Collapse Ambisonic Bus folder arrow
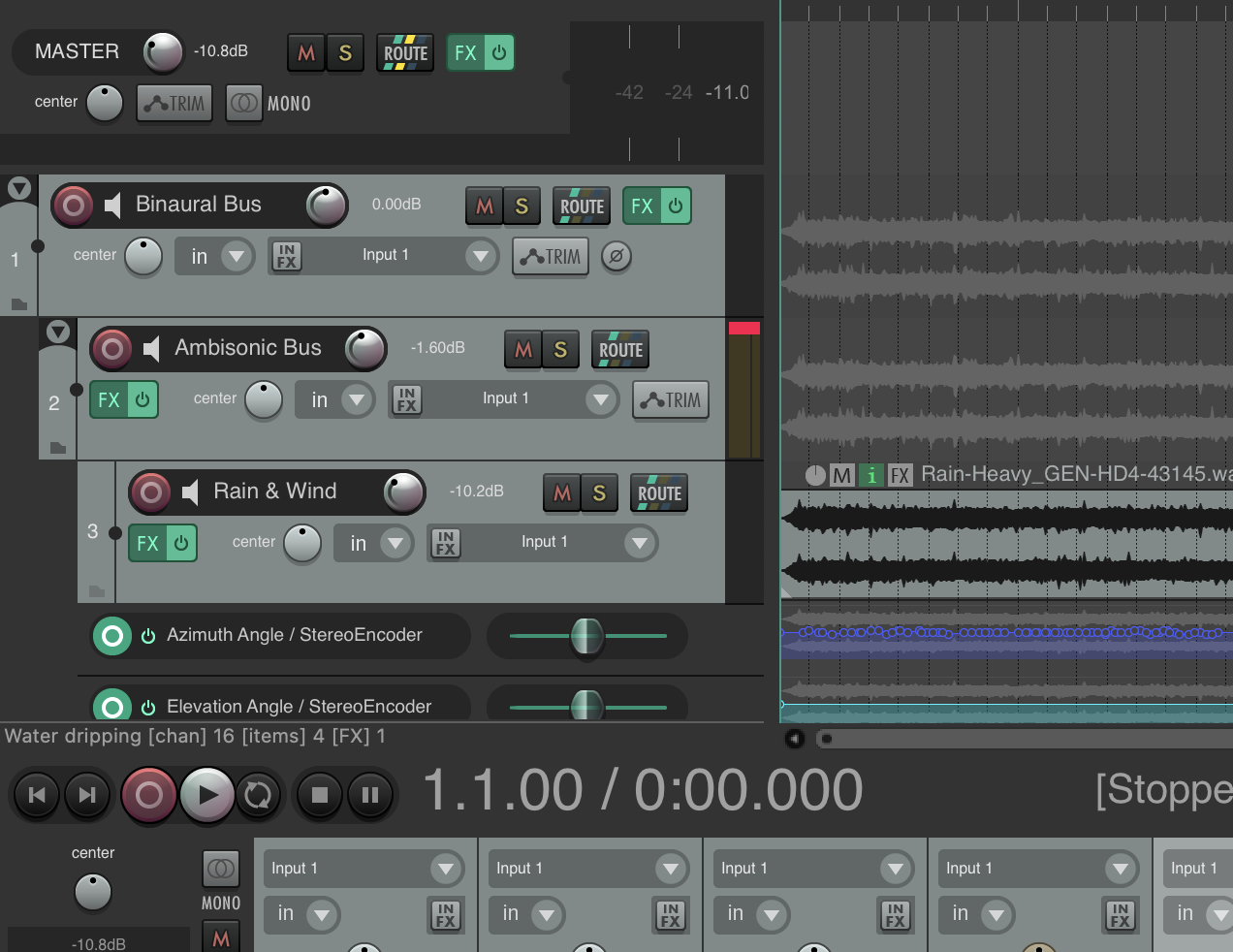Screen dimensions: 1233x952 pos(58,332)
